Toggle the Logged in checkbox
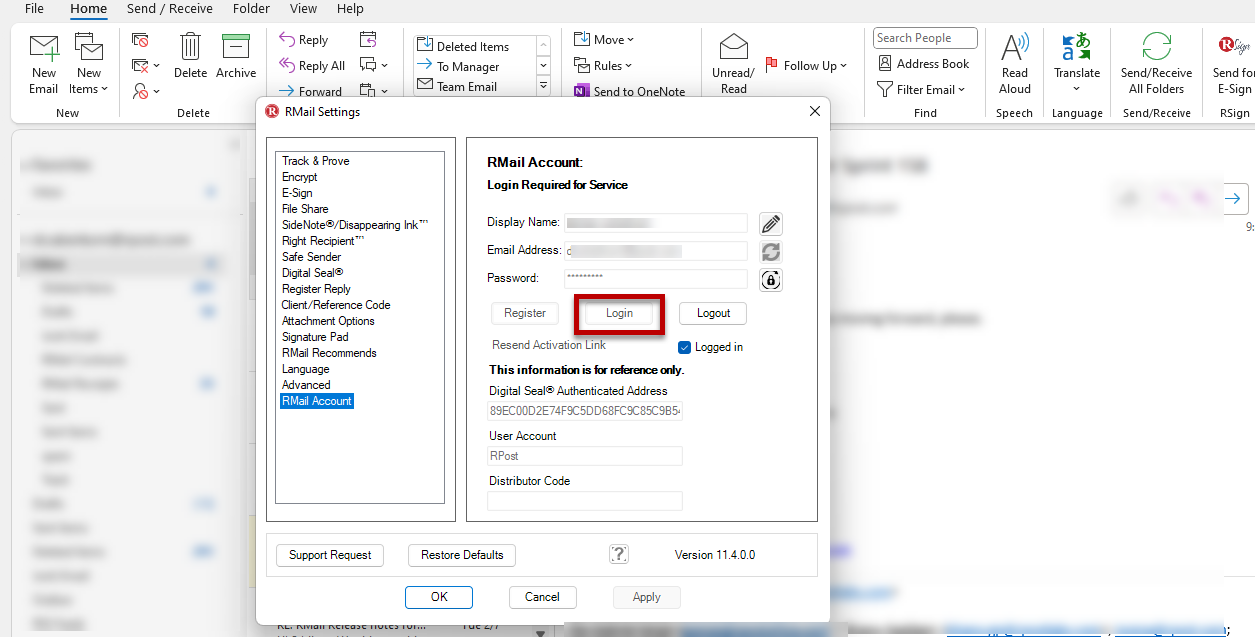 point(684,347)
